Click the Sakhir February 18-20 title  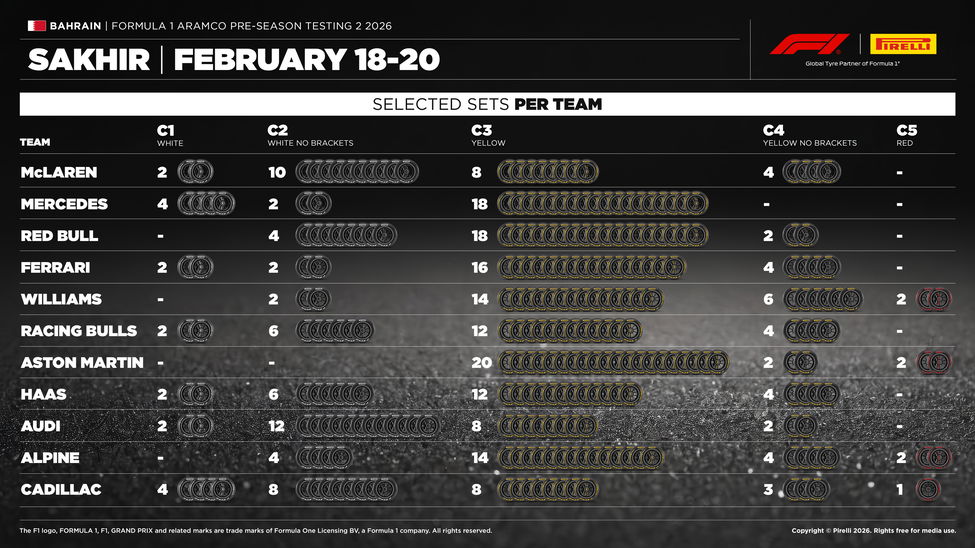pos(234,60)
